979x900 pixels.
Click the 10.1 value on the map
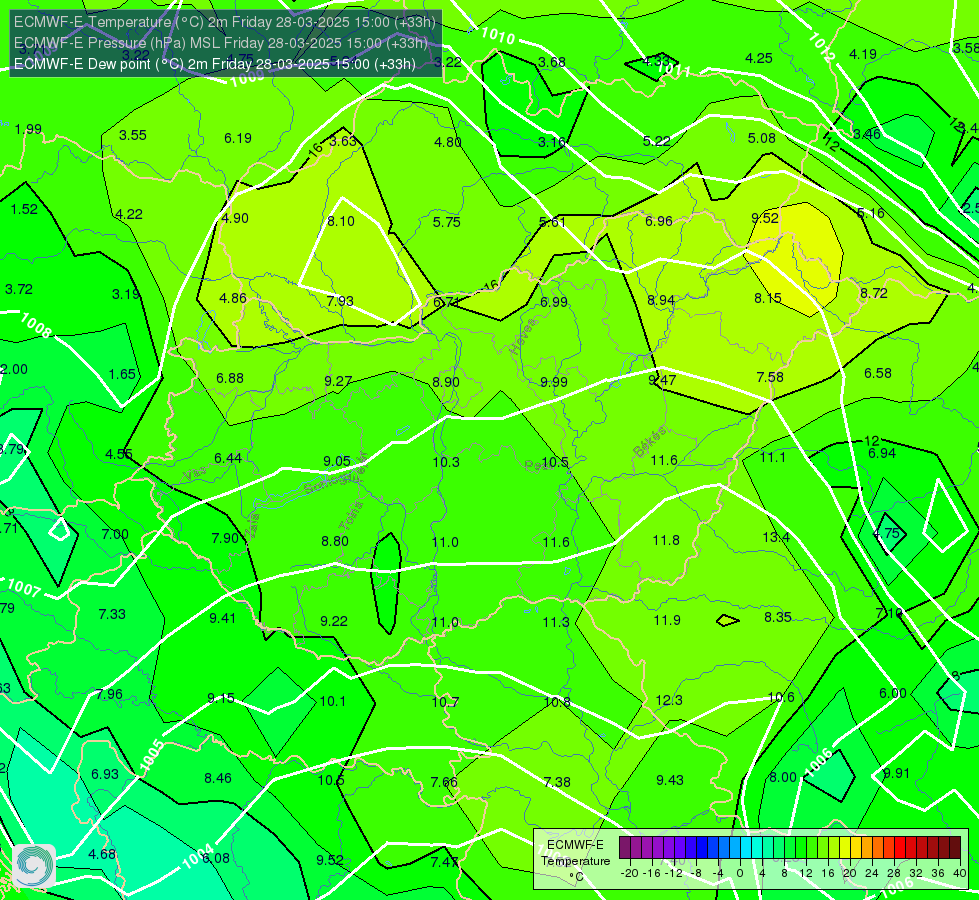coord(332,701)
